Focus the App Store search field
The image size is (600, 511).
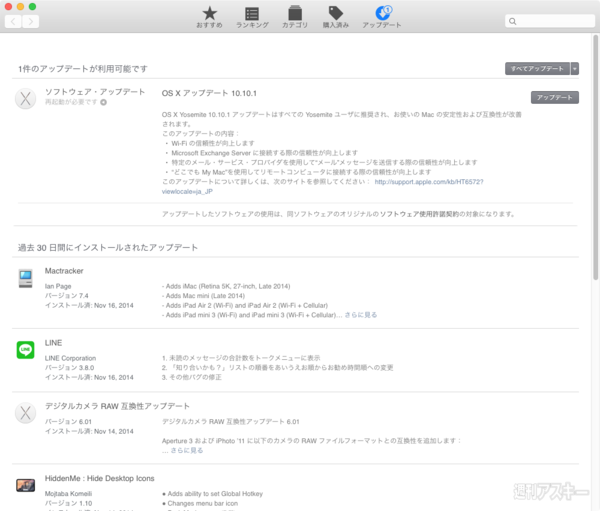pyautogui.click(x=549, y=21)
